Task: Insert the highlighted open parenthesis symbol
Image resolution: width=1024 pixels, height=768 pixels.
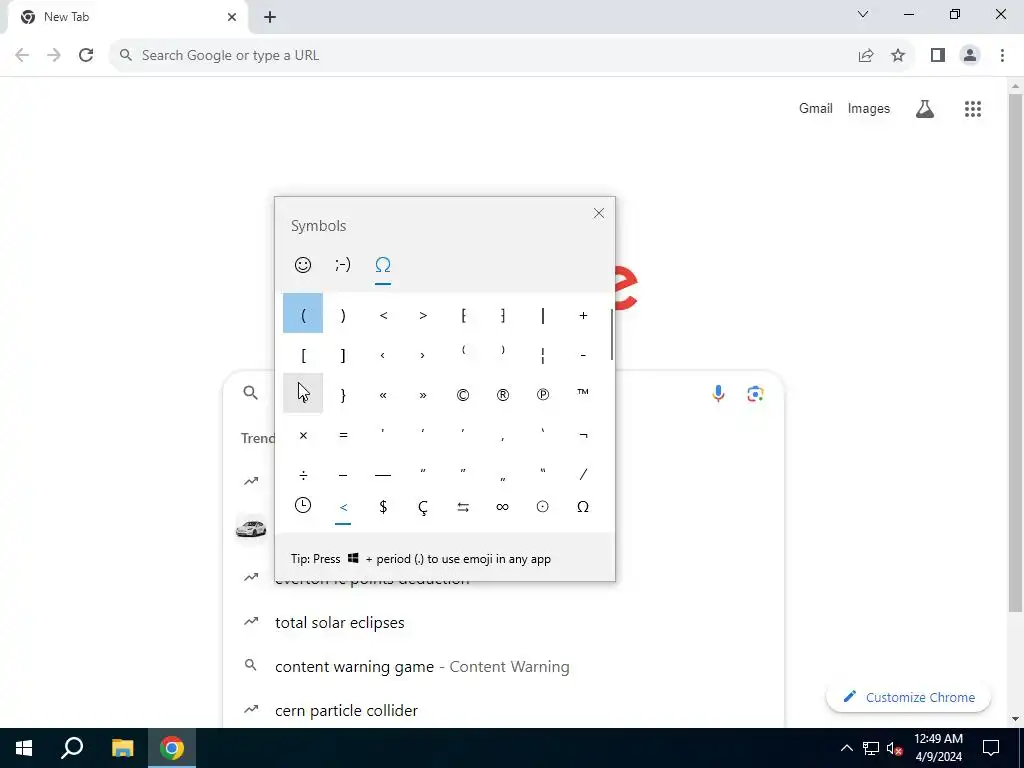Action: point(303,314)
